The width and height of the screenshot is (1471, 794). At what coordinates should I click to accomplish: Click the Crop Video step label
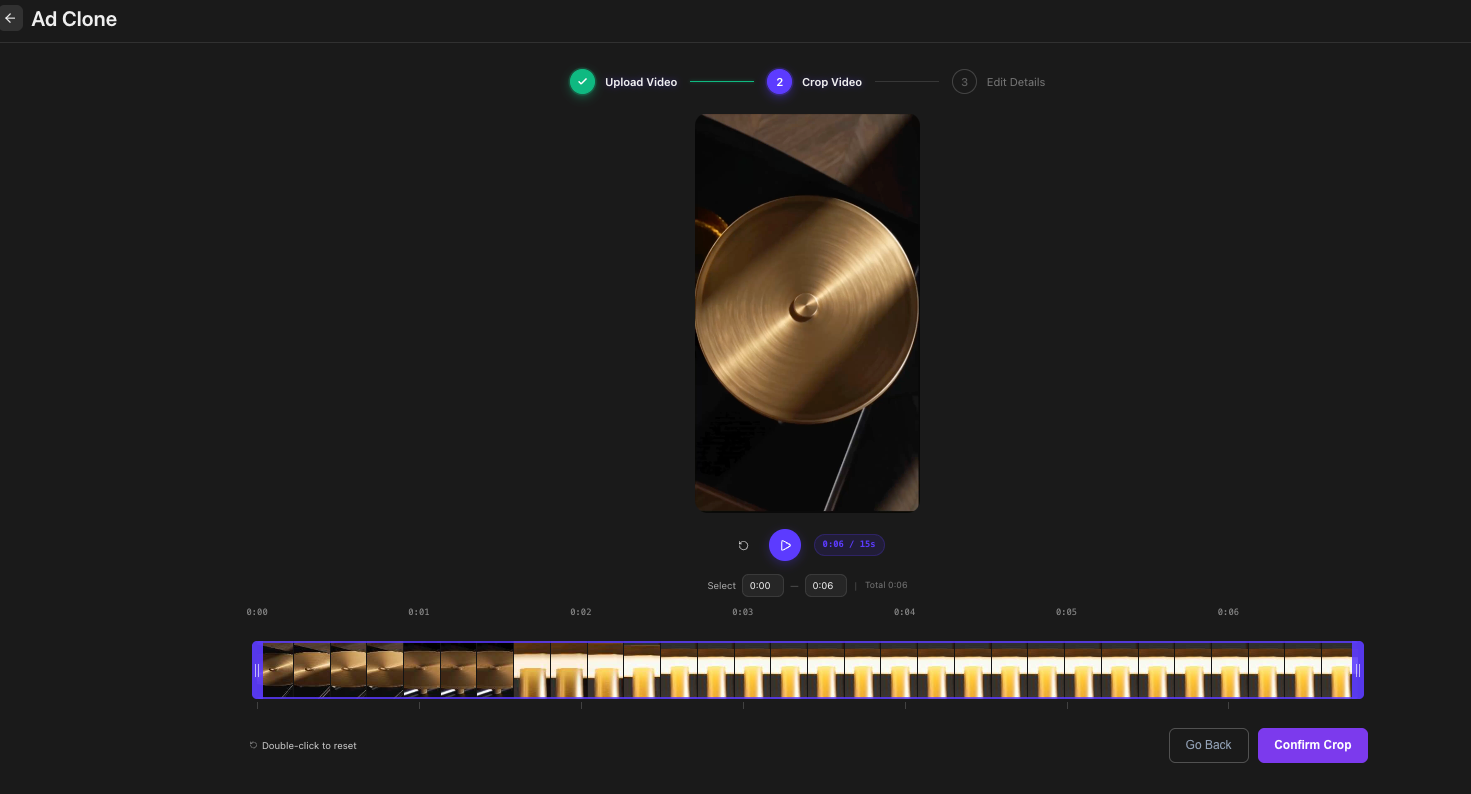pos(832,82)
